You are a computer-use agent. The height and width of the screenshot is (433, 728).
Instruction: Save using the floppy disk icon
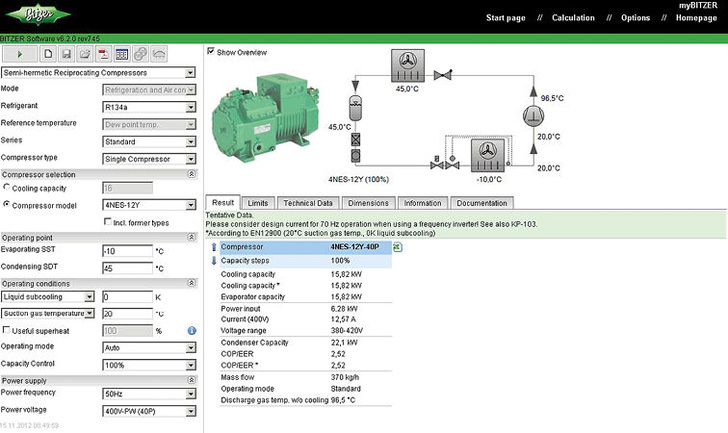(66, 54)
